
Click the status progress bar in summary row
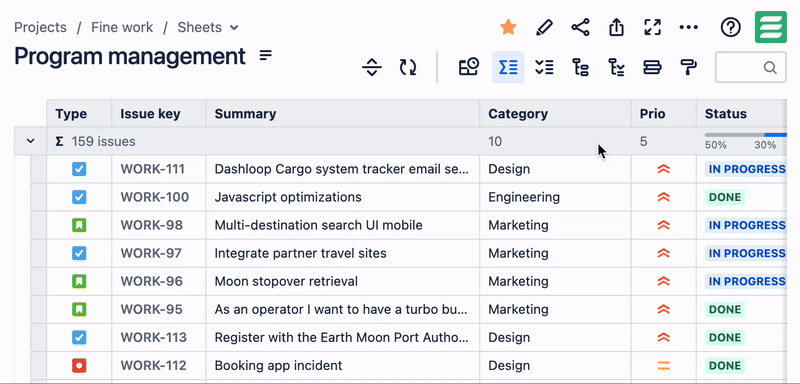[745, 135]
